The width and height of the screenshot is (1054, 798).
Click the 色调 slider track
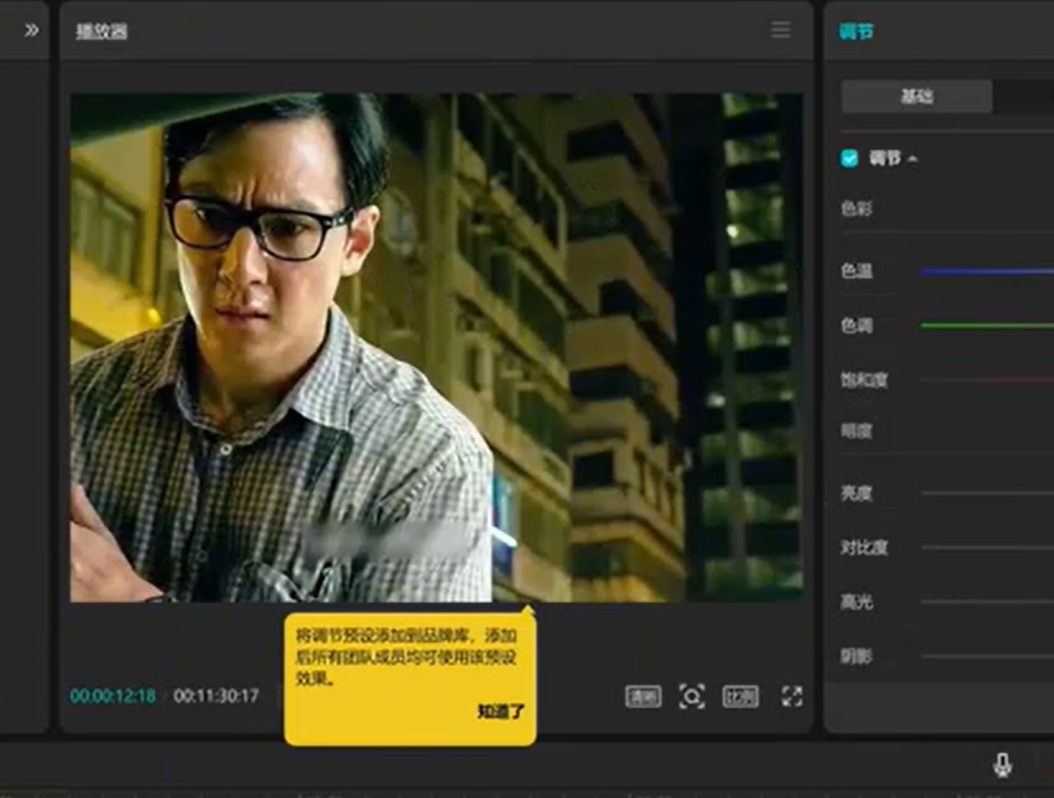tap(987, 326)
